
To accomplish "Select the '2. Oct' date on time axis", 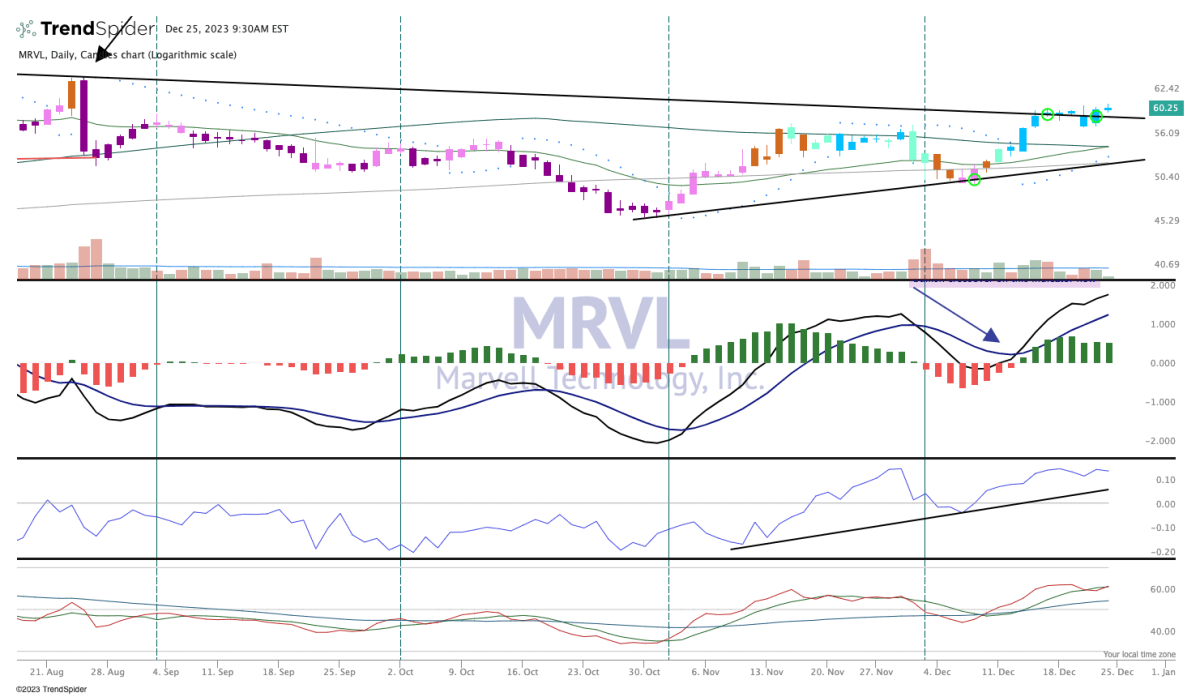I will pyautogui.click(x=400, y=673).
